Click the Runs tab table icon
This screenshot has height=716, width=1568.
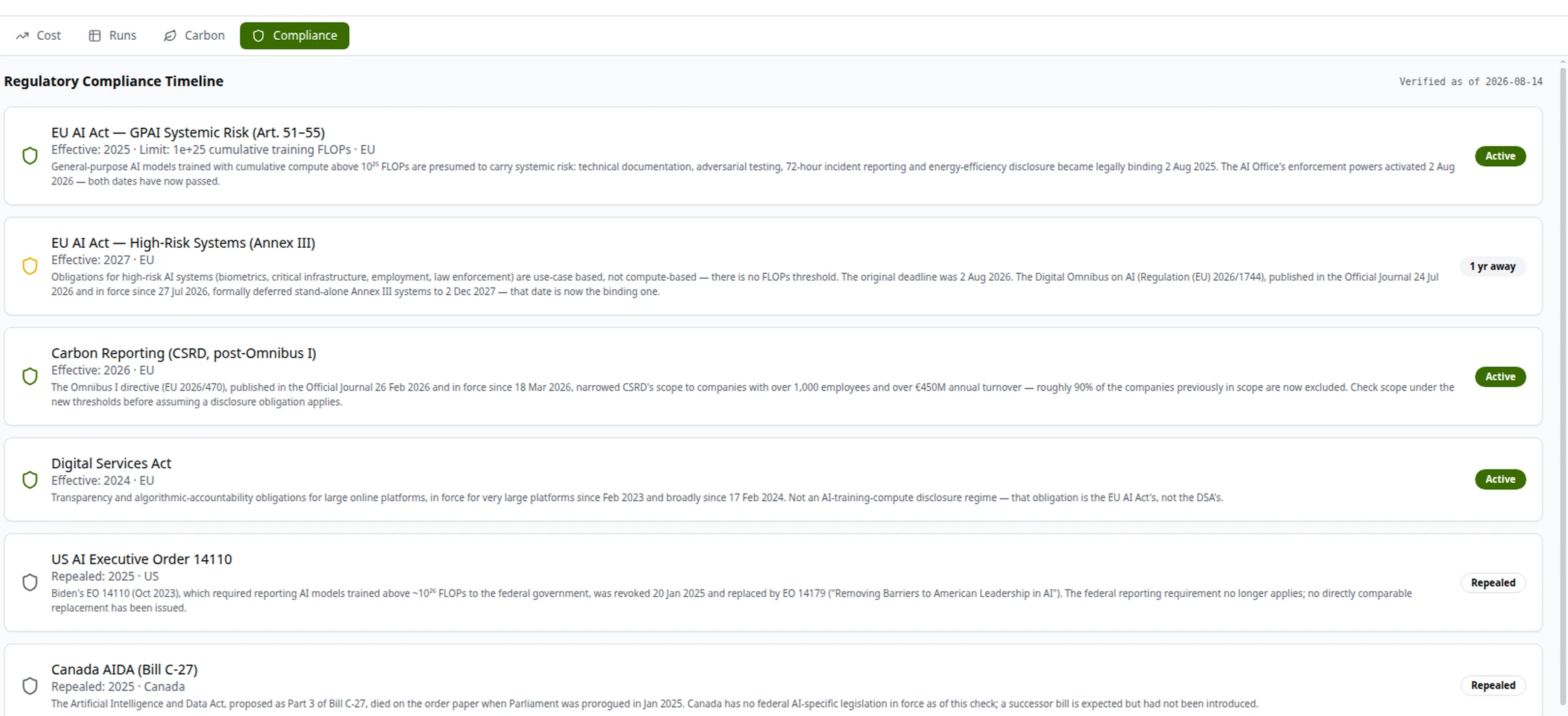tap(95, 36)
